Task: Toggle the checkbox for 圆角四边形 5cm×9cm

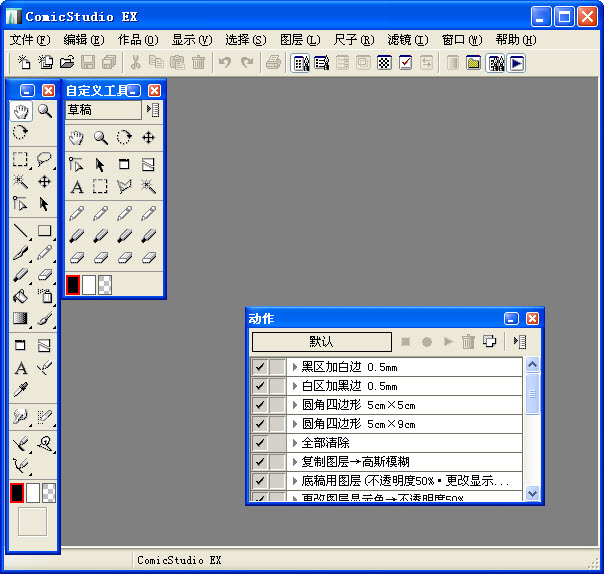Action: (260, 424)
